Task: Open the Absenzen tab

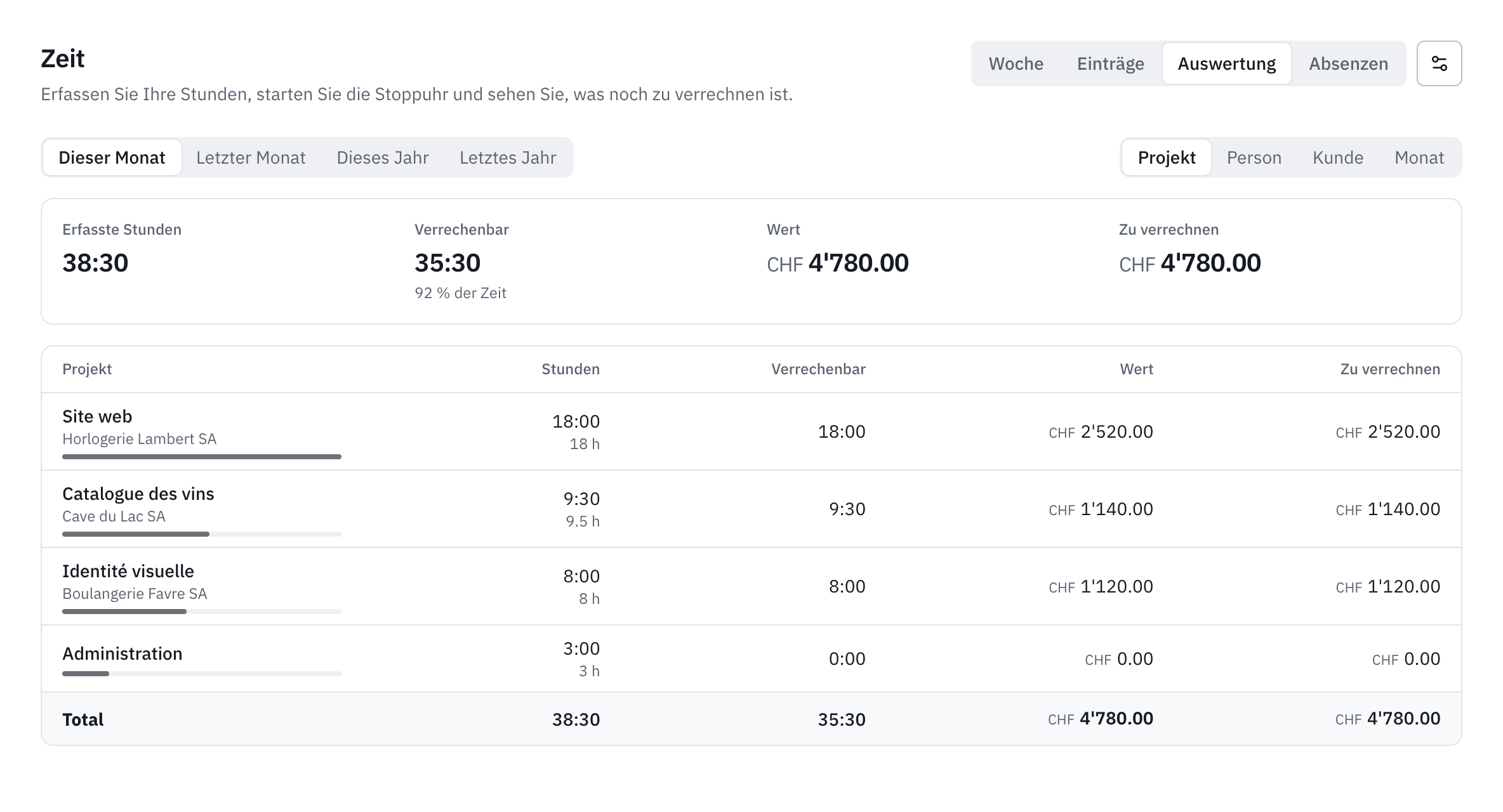Action: (x=1348, y=63)
